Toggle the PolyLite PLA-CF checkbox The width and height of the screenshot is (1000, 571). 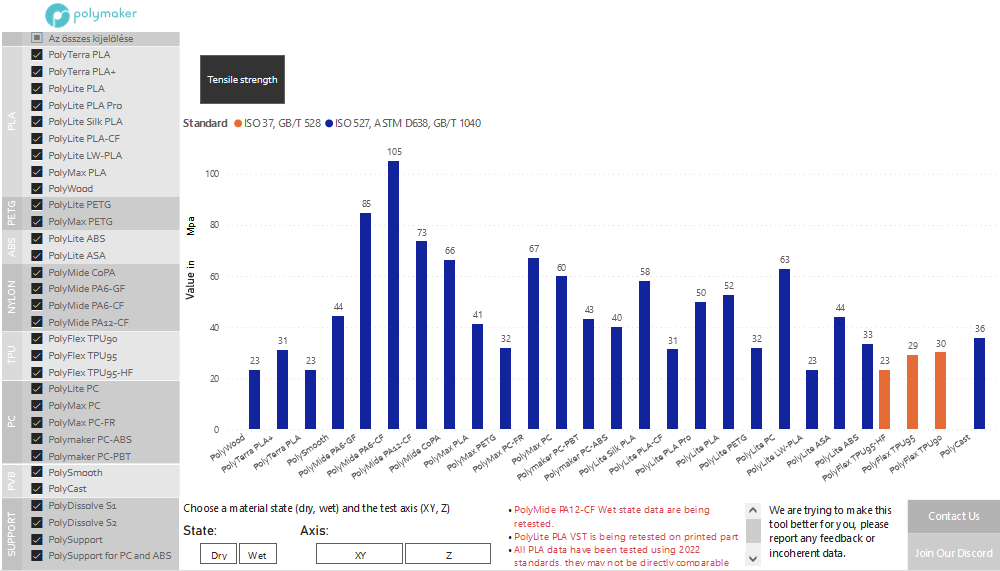tap(37, 138)
